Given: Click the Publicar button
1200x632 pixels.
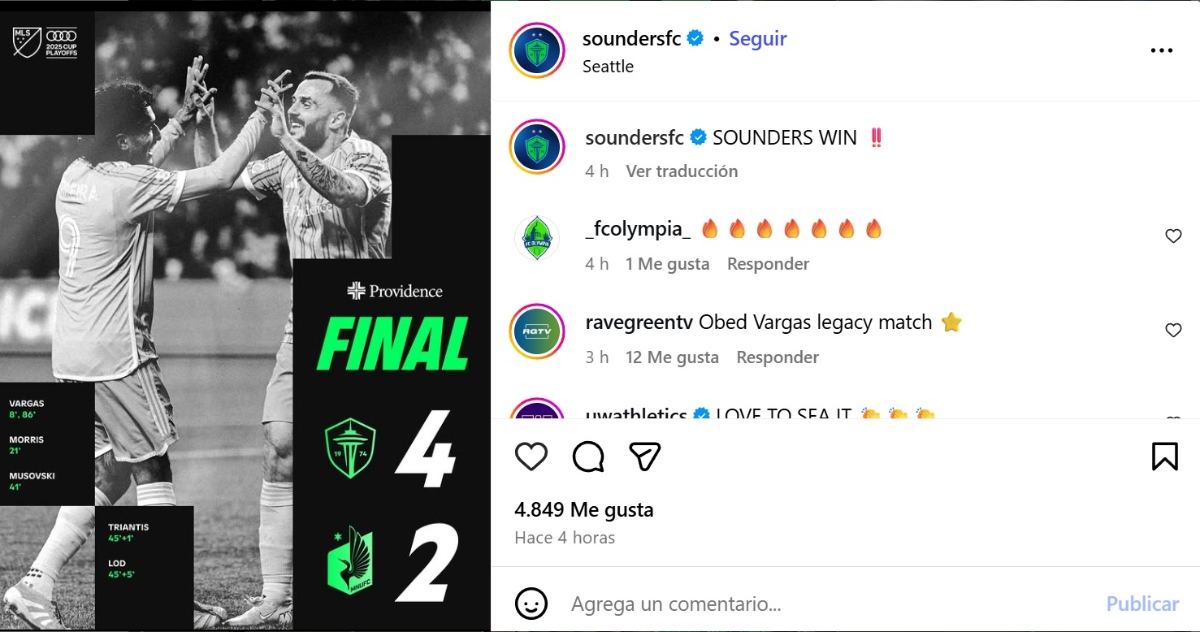Looking at the screenshot, I should click(1142, 604).
